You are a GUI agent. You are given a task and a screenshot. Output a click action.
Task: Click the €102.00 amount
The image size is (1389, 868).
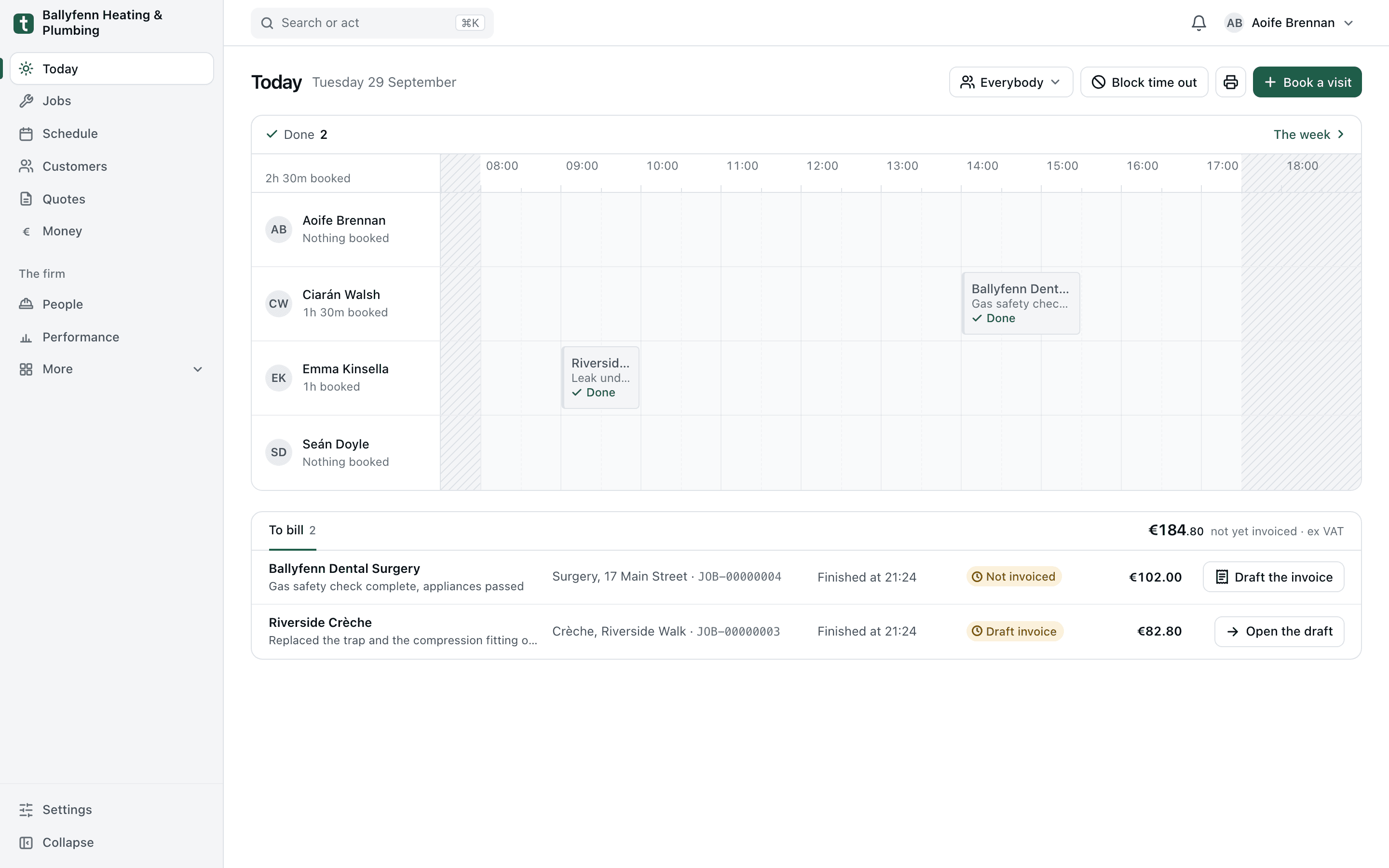click(x=1156, y=577)
